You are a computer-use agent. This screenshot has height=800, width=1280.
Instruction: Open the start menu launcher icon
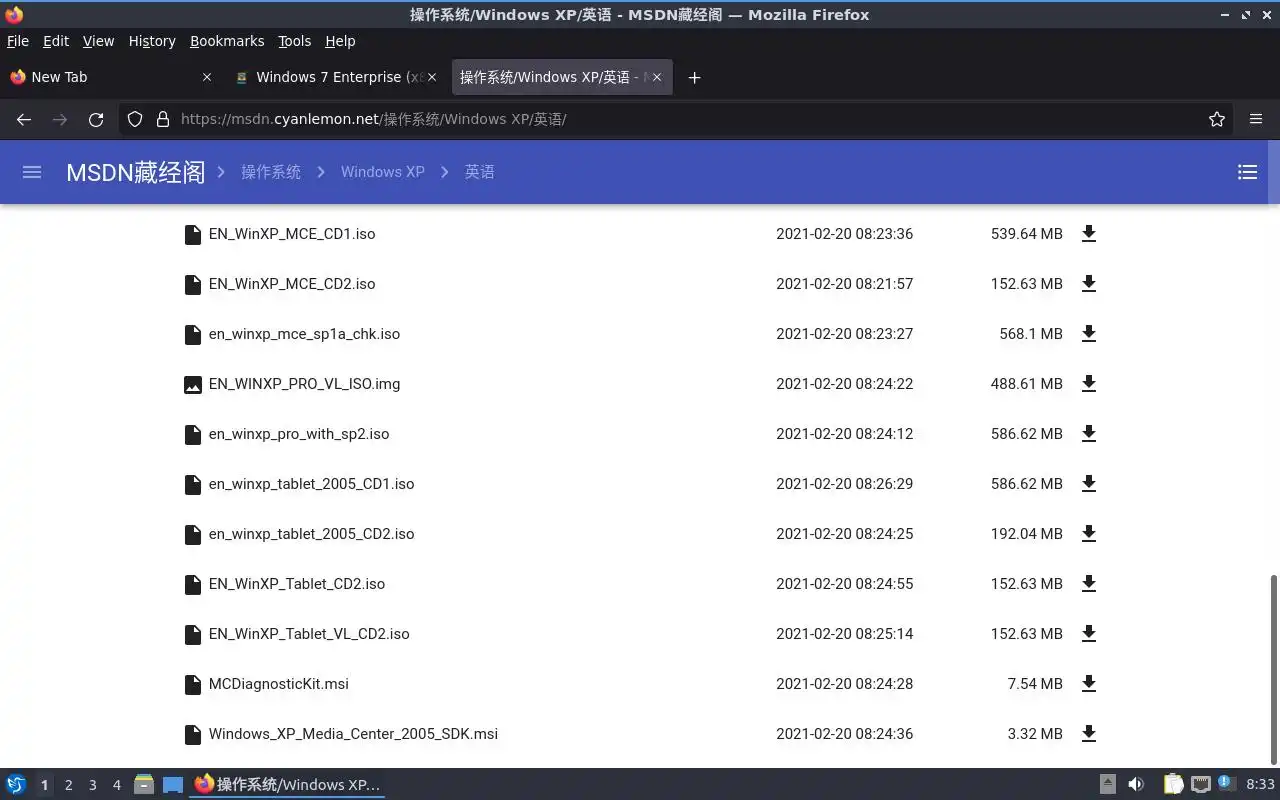(16, 784)
